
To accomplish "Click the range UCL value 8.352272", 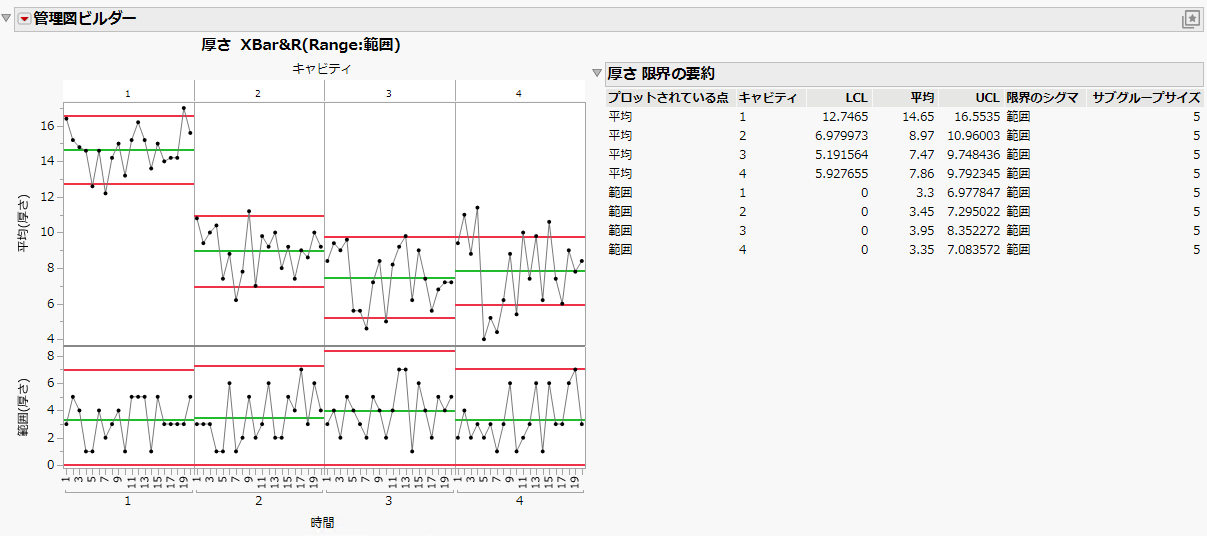I will coord(971,230).
